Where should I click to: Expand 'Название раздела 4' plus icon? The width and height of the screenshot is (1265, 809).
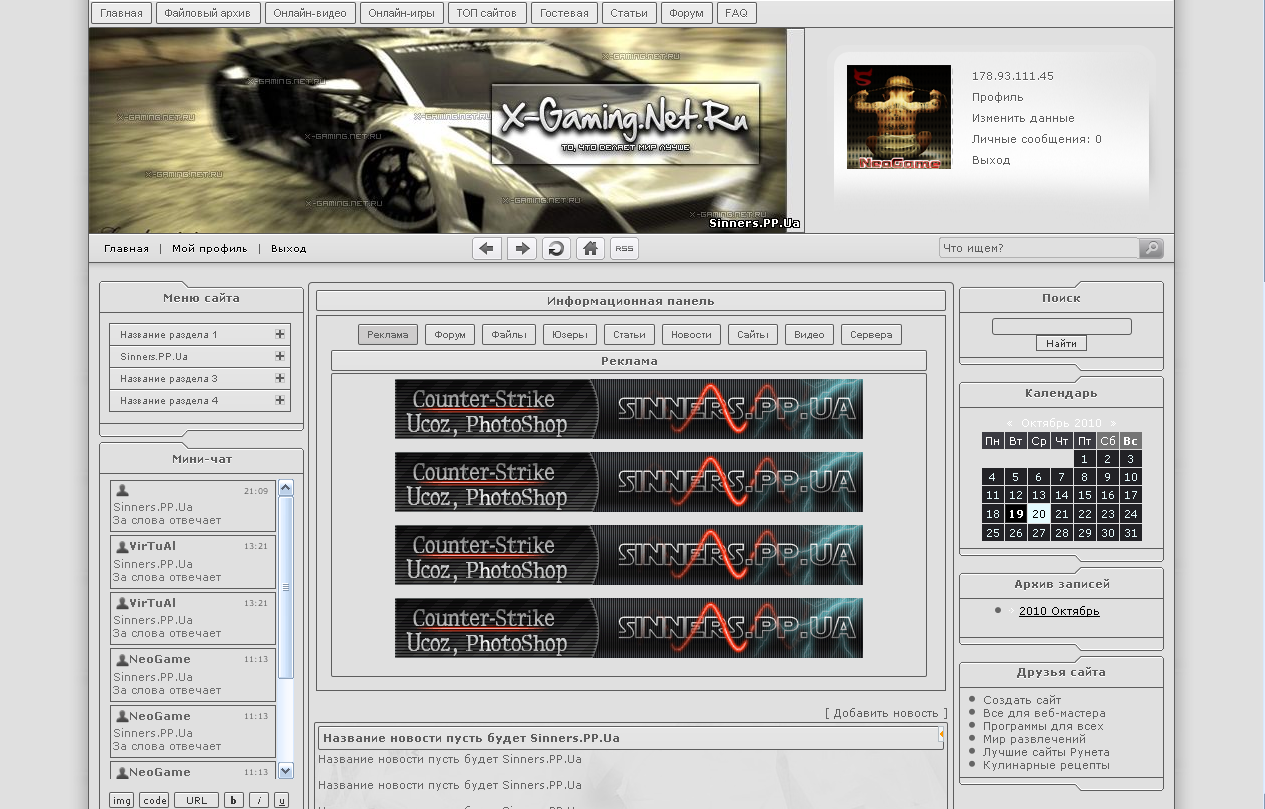pyautogui.click(x=280, y=400)
